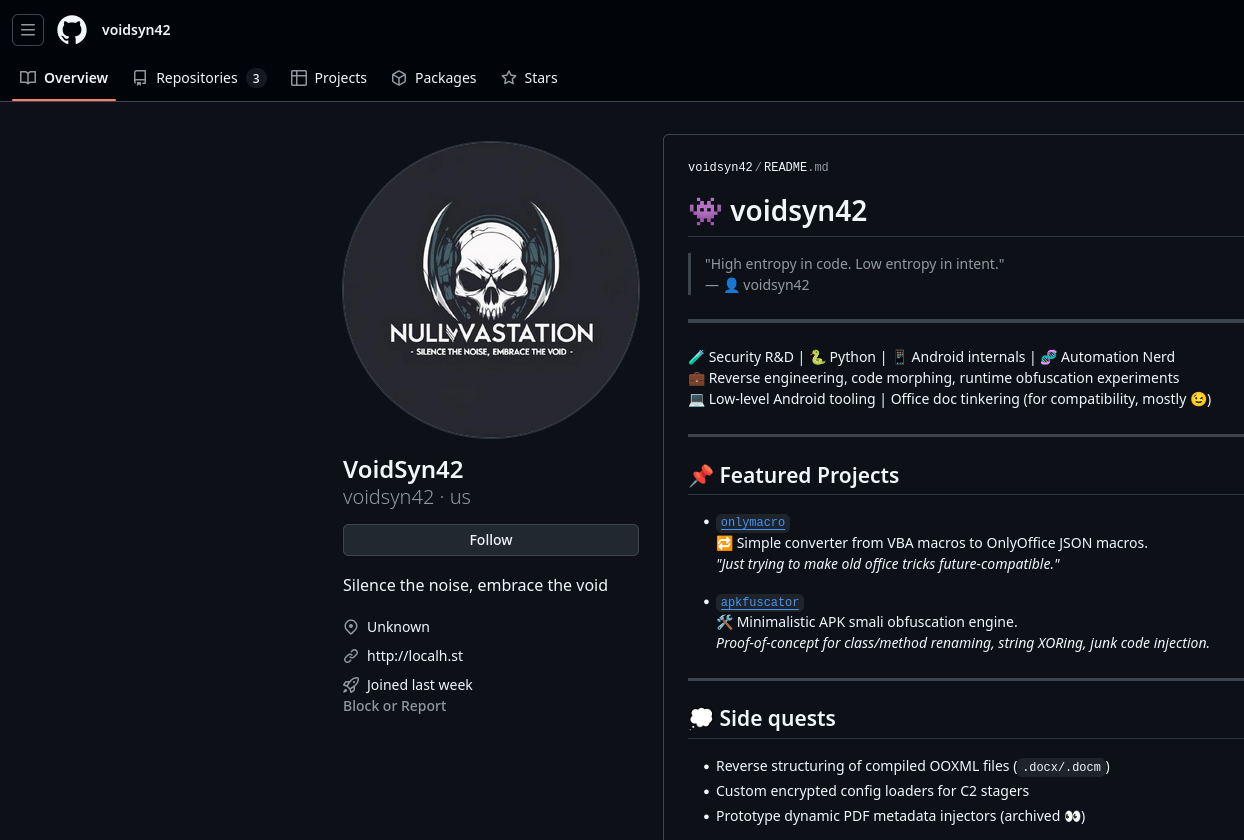Open the Block or Report link
Viewport: 1244px width, 840px height.
pyautogui.click(x=394, y=705)
